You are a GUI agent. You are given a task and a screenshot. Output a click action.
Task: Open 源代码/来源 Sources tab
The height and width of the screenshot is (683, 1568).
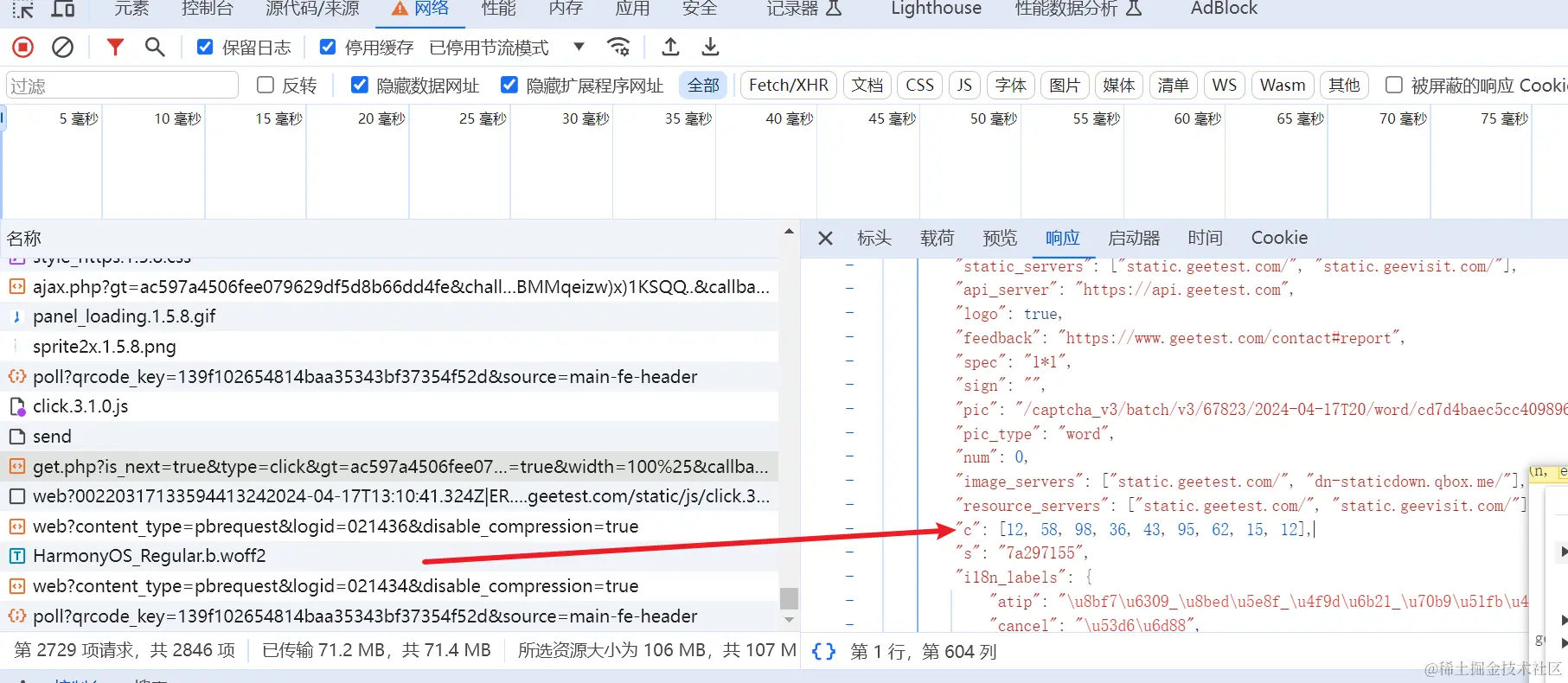(312, 9)
